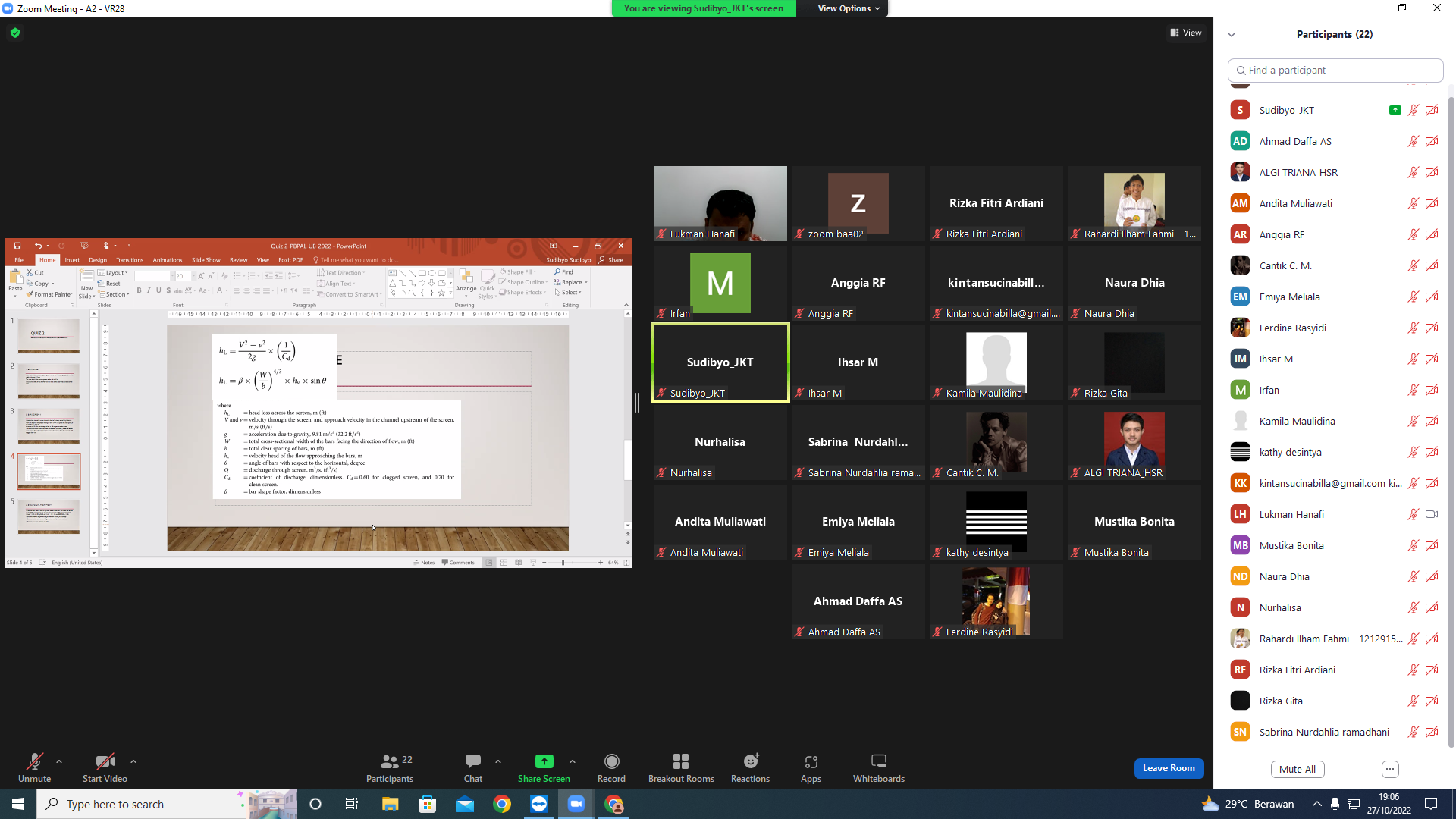
Task: Open the Chat panel
Action: [x=473, y=767]
